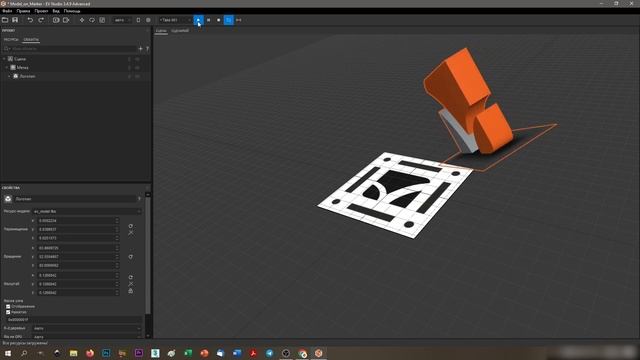
Task: Click the rotation Y value field
Action: [78, 257]
